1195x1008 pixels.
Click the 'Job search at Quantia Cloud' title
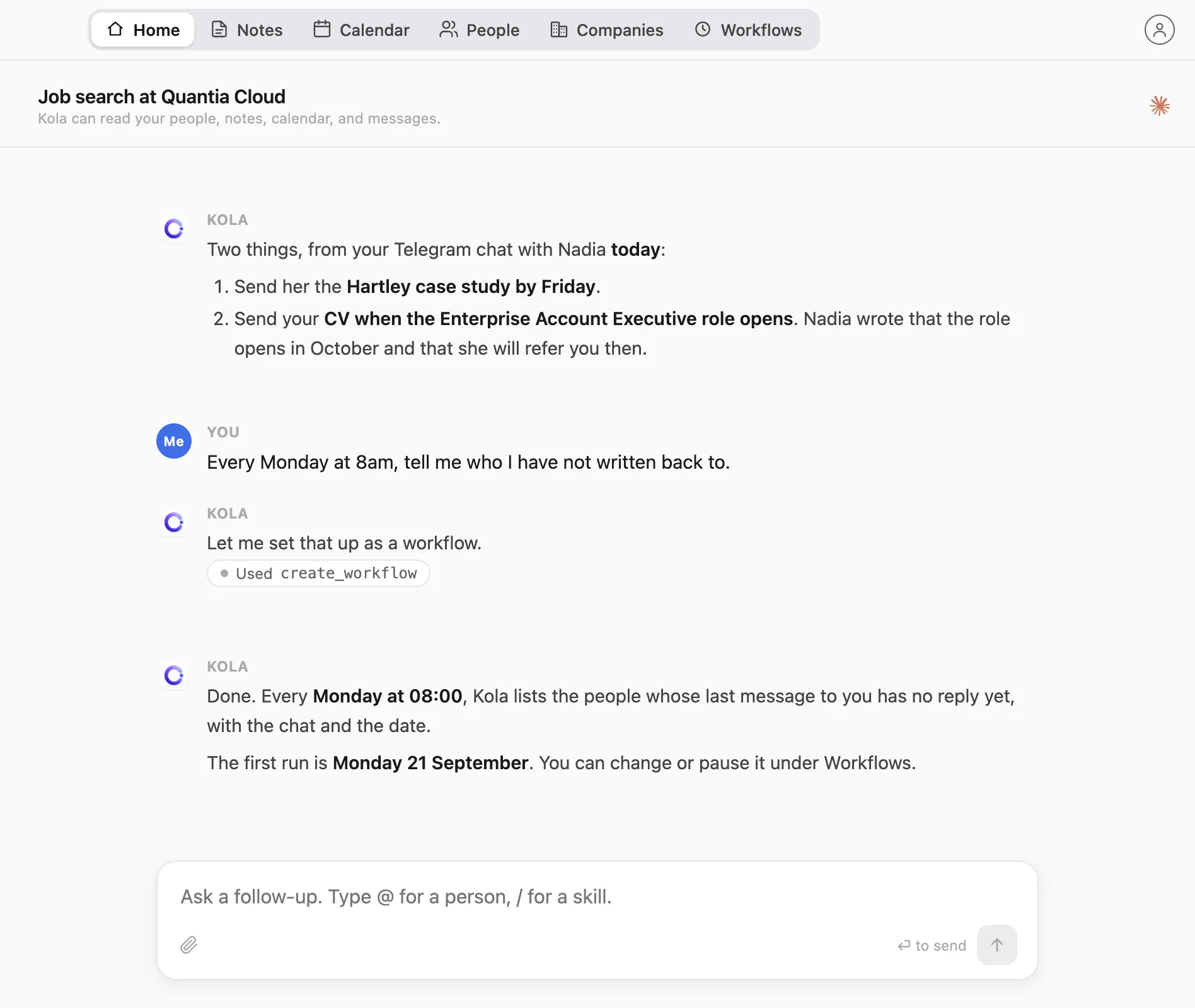click(x=161, y=96)
